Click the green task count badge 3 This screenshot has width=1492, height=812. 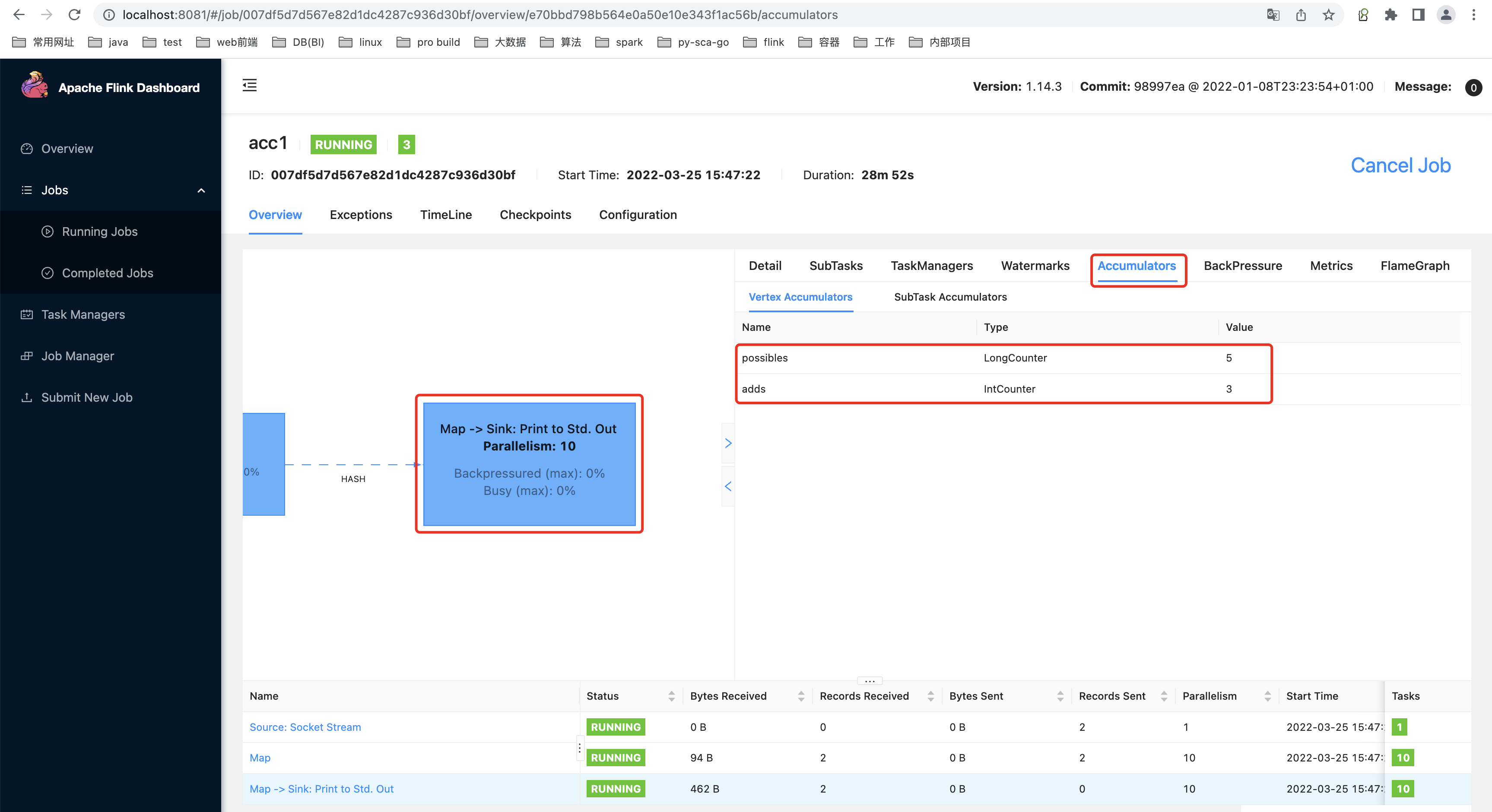406,144
